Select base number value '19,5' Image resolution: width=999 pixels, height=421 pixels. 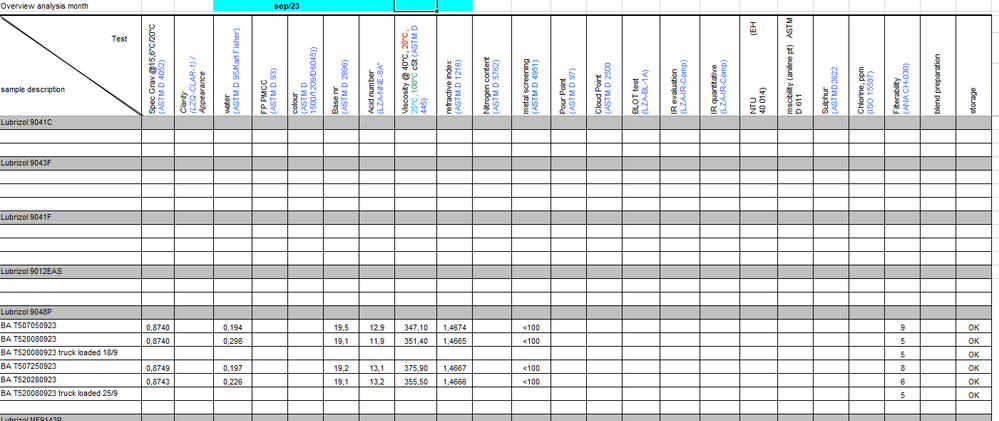341,327
